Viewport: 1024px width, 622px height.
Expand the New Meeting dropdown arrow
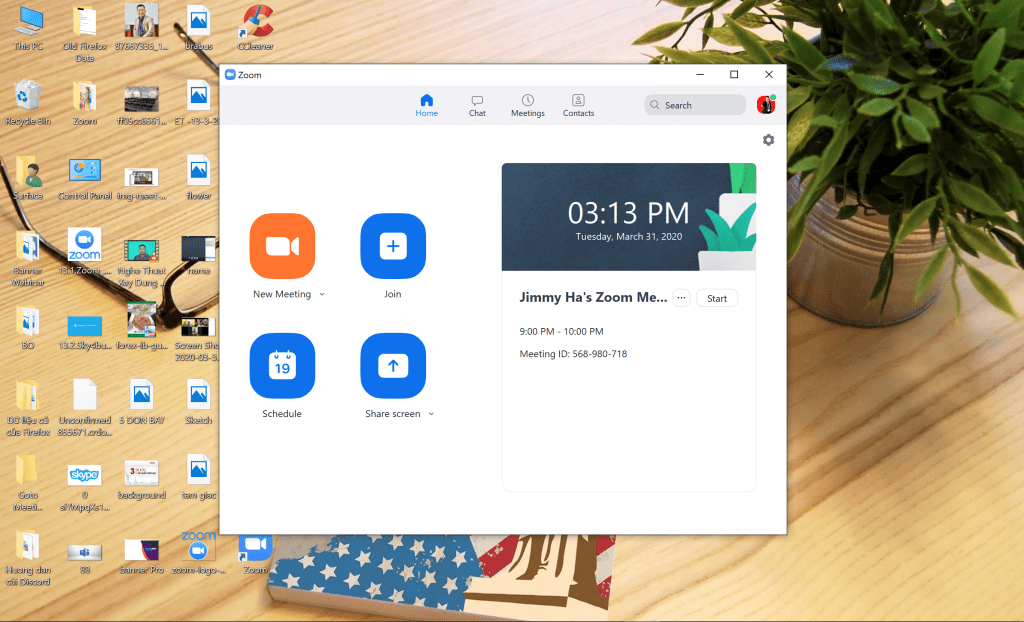pyautogui.click(x=322, y=295)
